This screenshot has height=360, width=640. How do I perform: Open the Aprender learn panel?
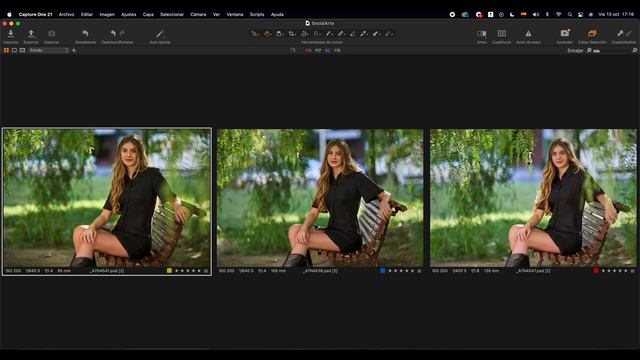pos(565,33)
